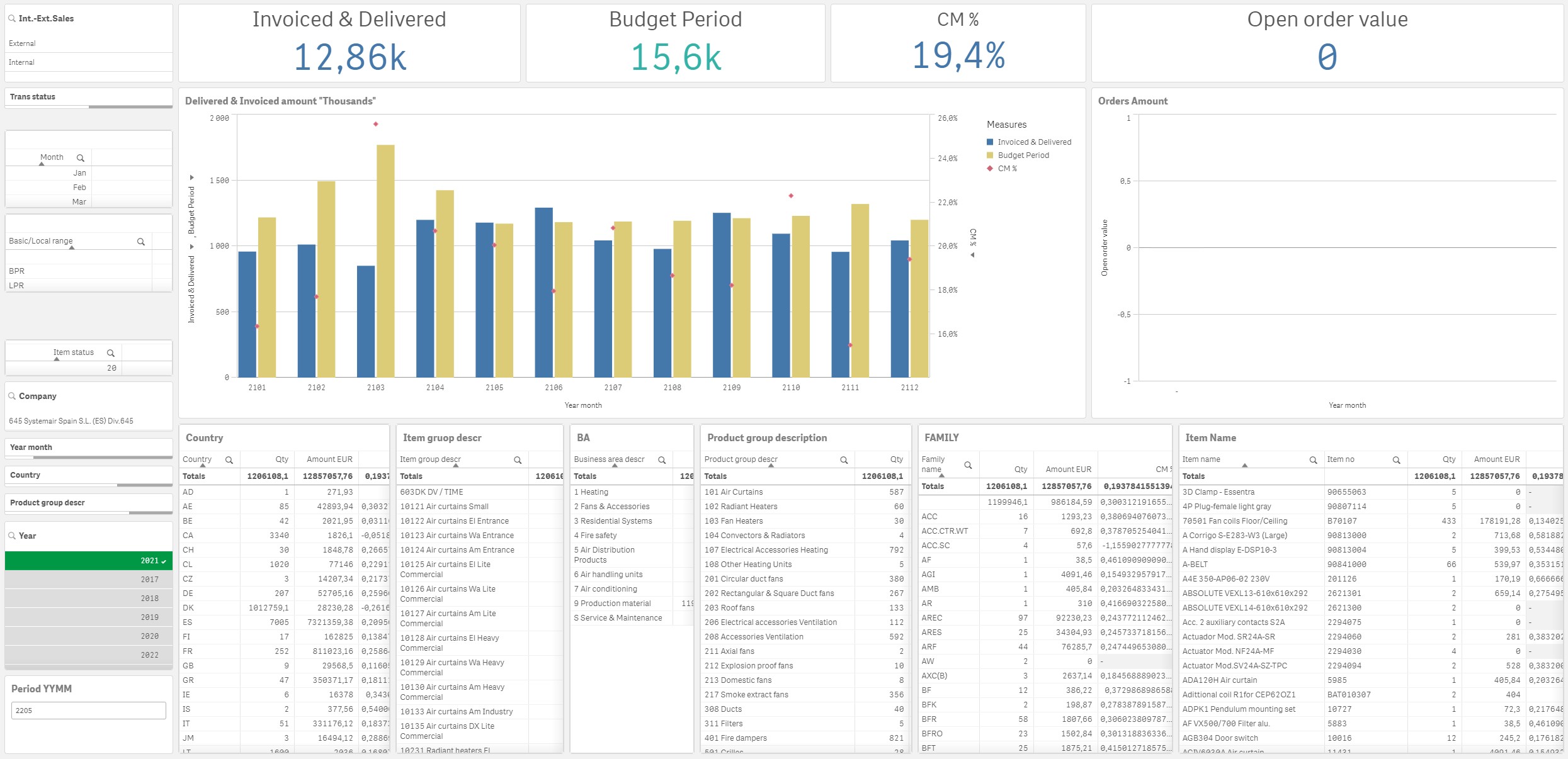Click the Budget Period legend item
The height and width of the screenshot is (759, 1568).
click(x=1023, y=155)
